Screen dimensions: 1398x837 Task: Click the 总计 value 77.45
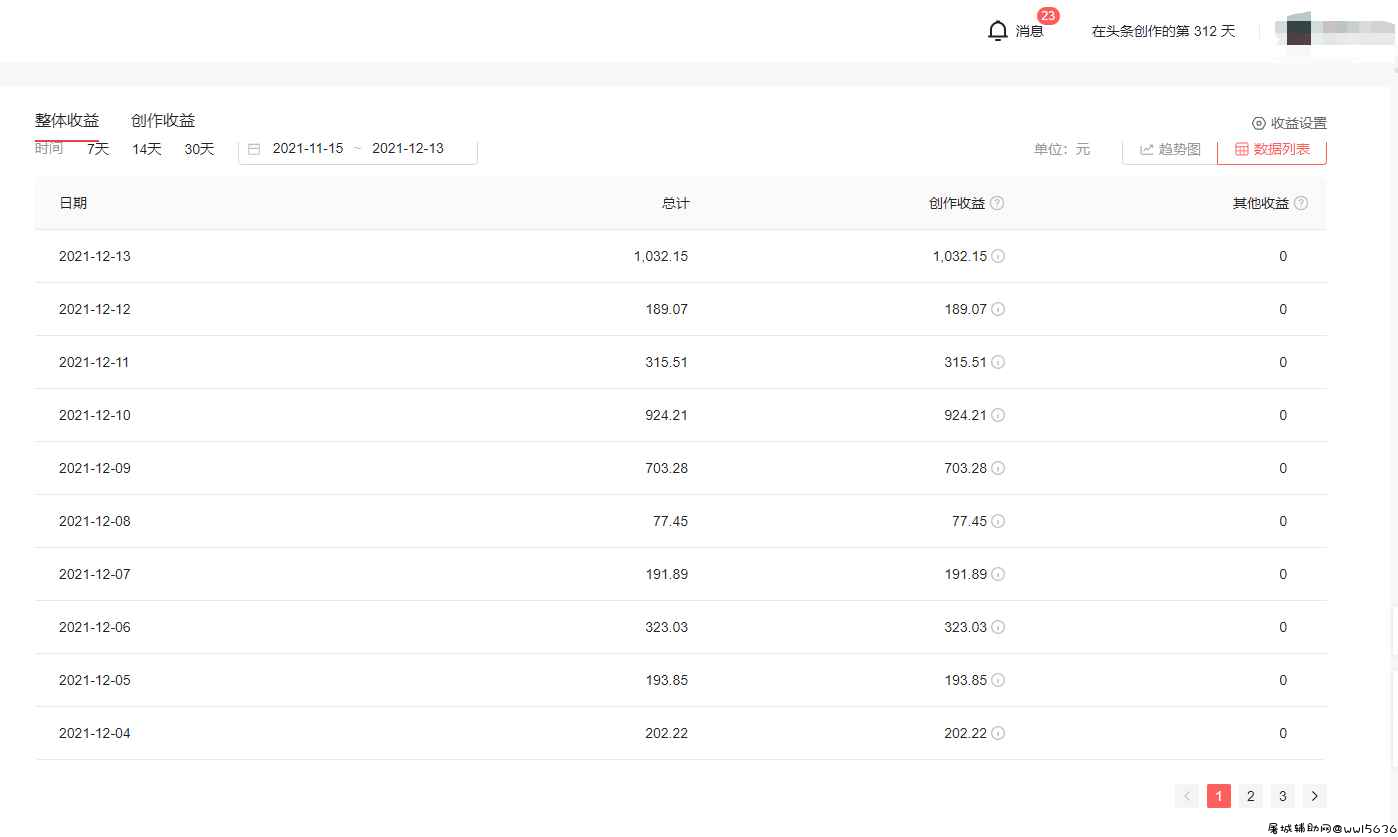click(x=670, y=521)
